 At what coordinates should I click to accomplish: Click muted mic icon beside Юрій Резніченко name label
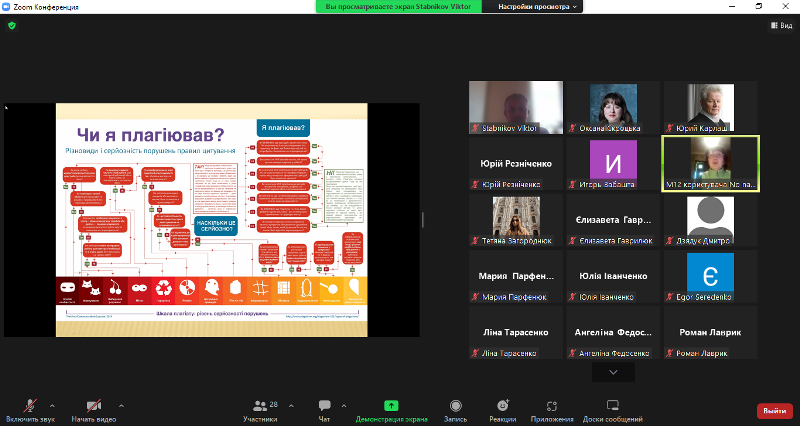(x=476, y=184)
